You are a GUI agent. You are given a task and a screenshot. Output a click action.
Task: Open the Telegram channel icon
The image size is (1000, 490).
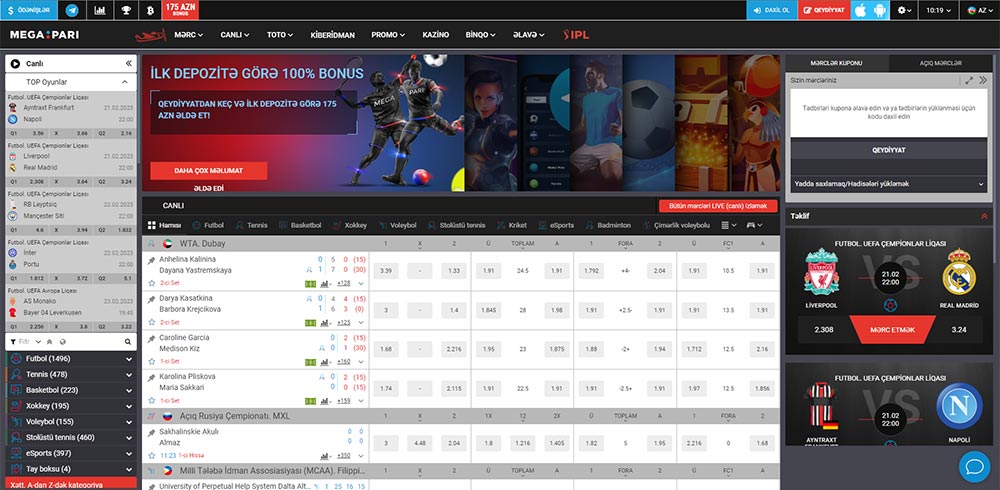(72, 10)
